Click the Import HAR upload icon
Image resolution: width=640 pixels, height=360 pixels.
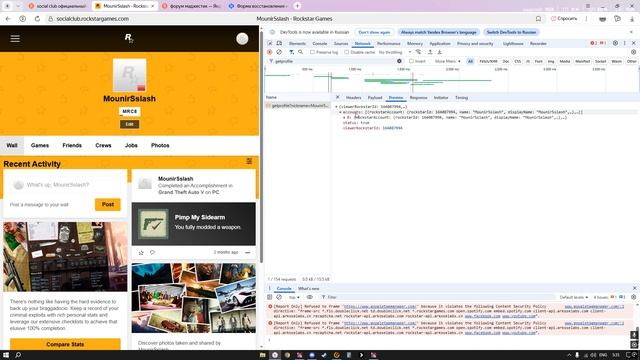coord(430,52)
